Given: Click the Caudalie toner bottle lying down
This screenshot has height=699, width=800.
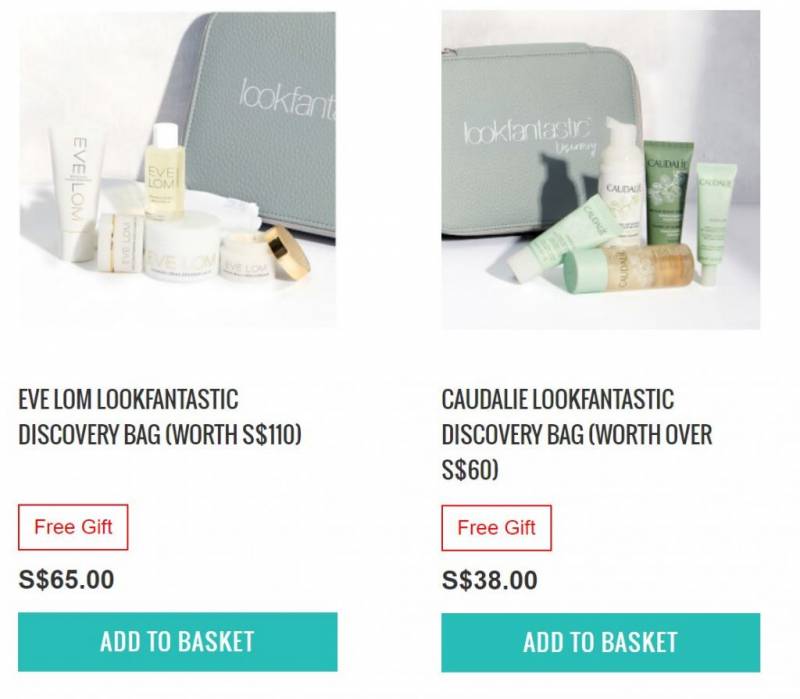Looking at the screenshot, I should pyautogui.click(x=629, y=269).
